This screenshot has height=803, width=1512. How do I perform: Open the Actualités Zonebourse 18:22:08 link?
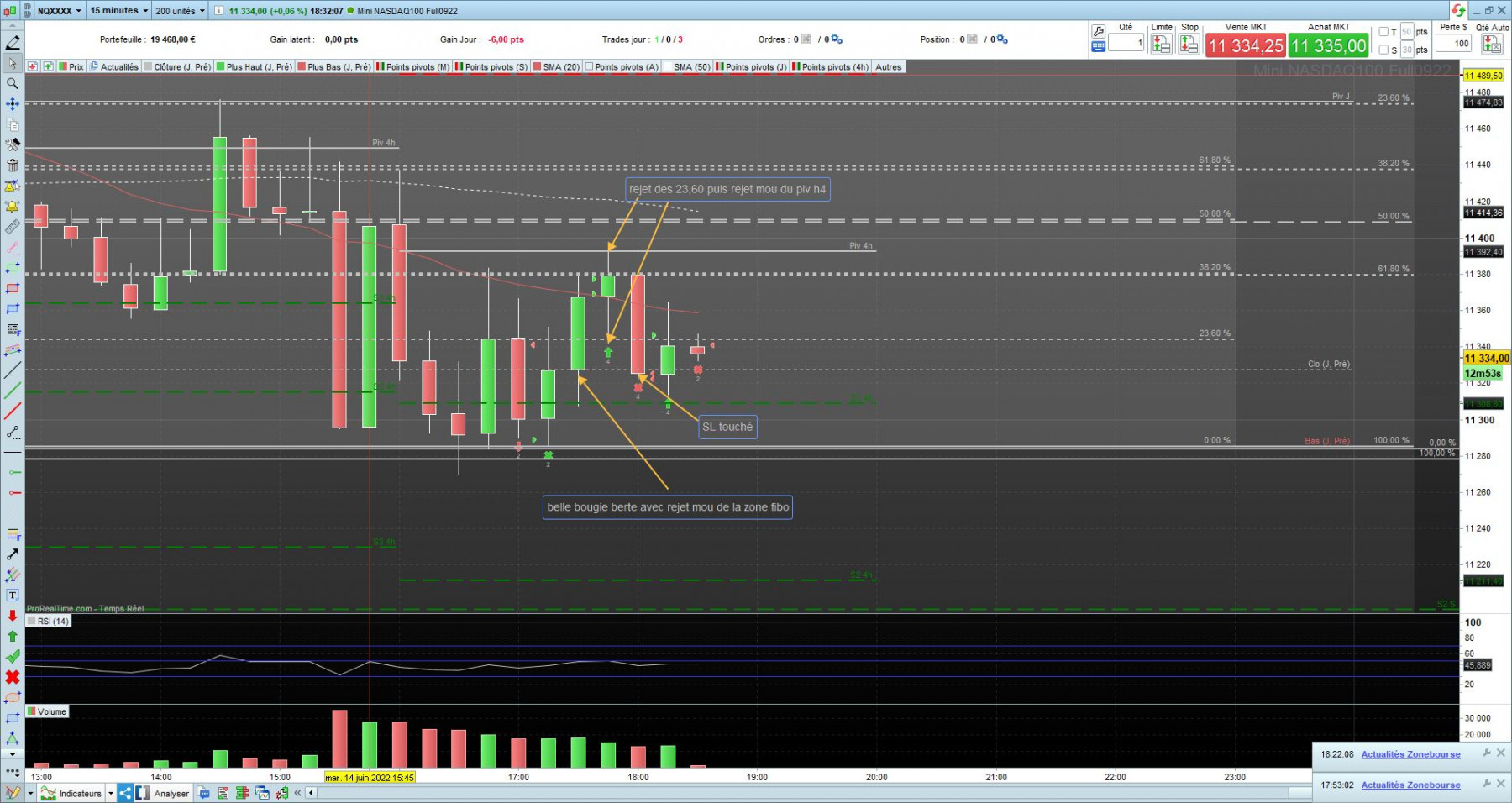[x=1410, y=754]
